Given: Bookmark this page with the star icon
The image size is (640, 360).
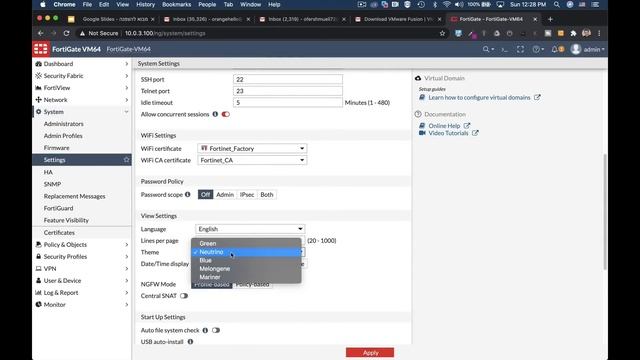Looking at the screenshot, I should click(x=442, y=33).
